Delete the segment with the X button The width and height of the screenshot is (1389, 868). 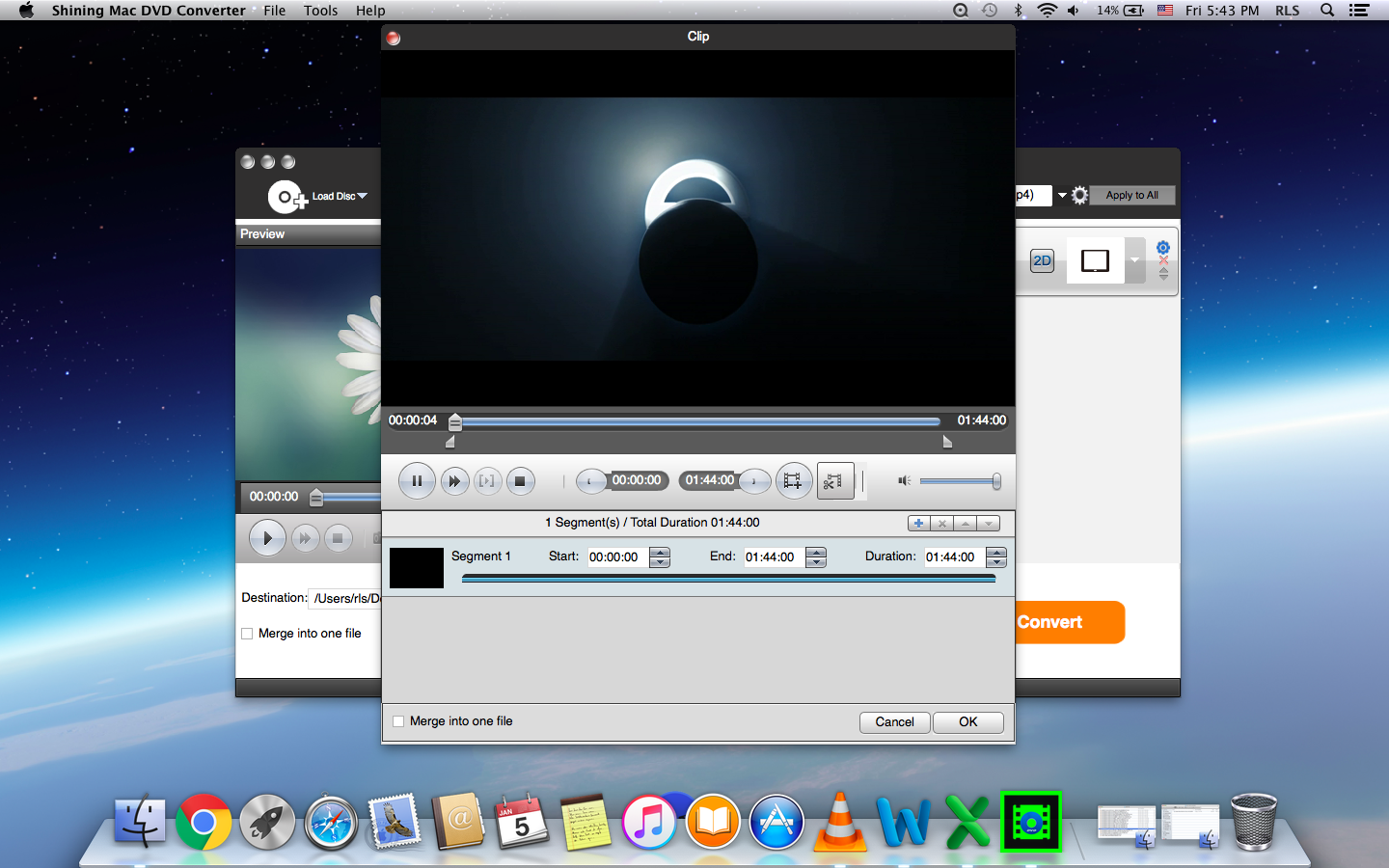[x=942, y=523]
